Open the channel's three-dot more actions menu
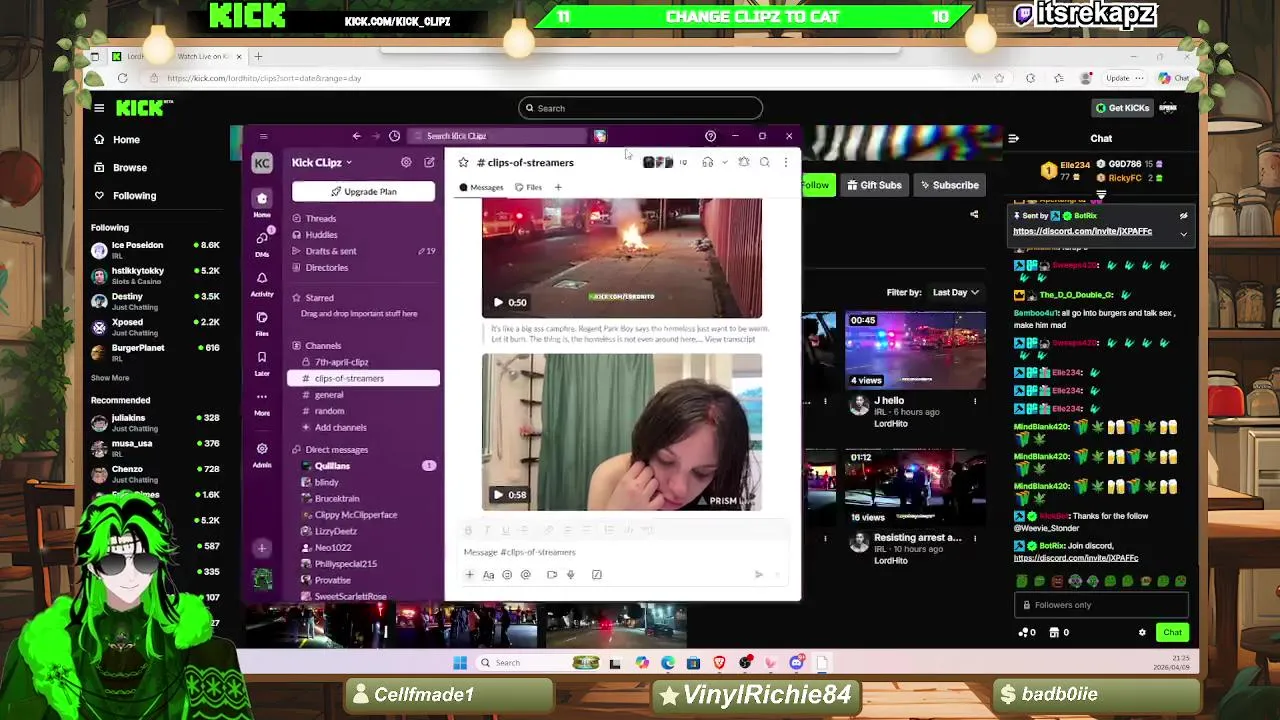 click(785, 162)
